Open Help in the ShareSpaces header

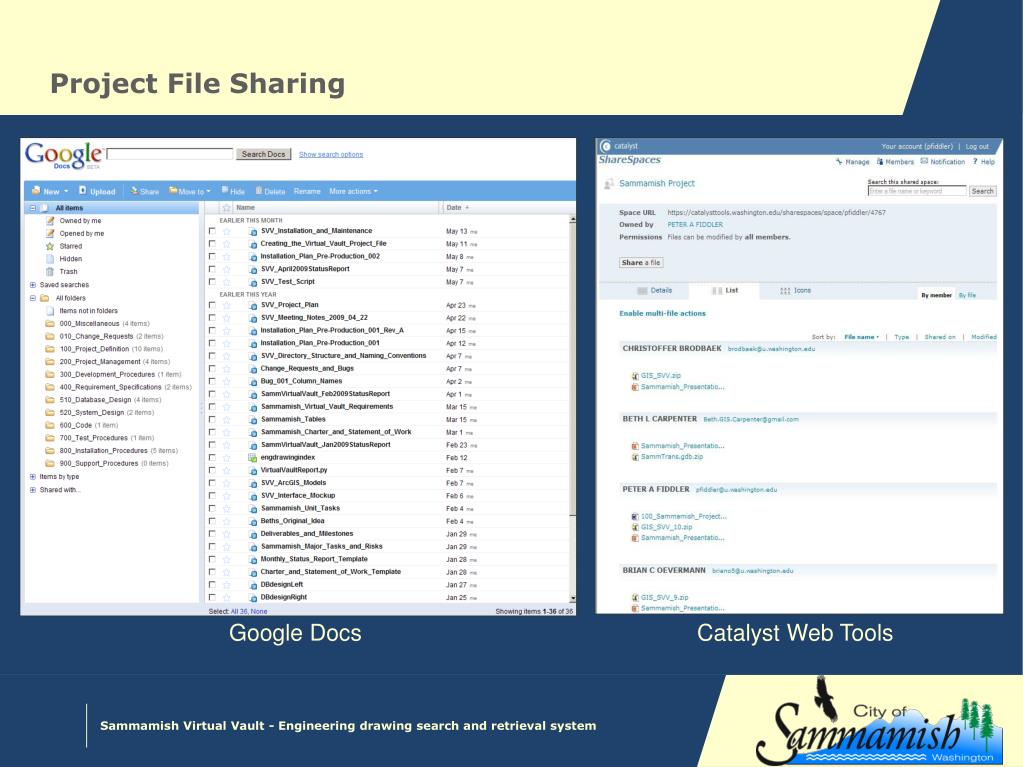984,161
